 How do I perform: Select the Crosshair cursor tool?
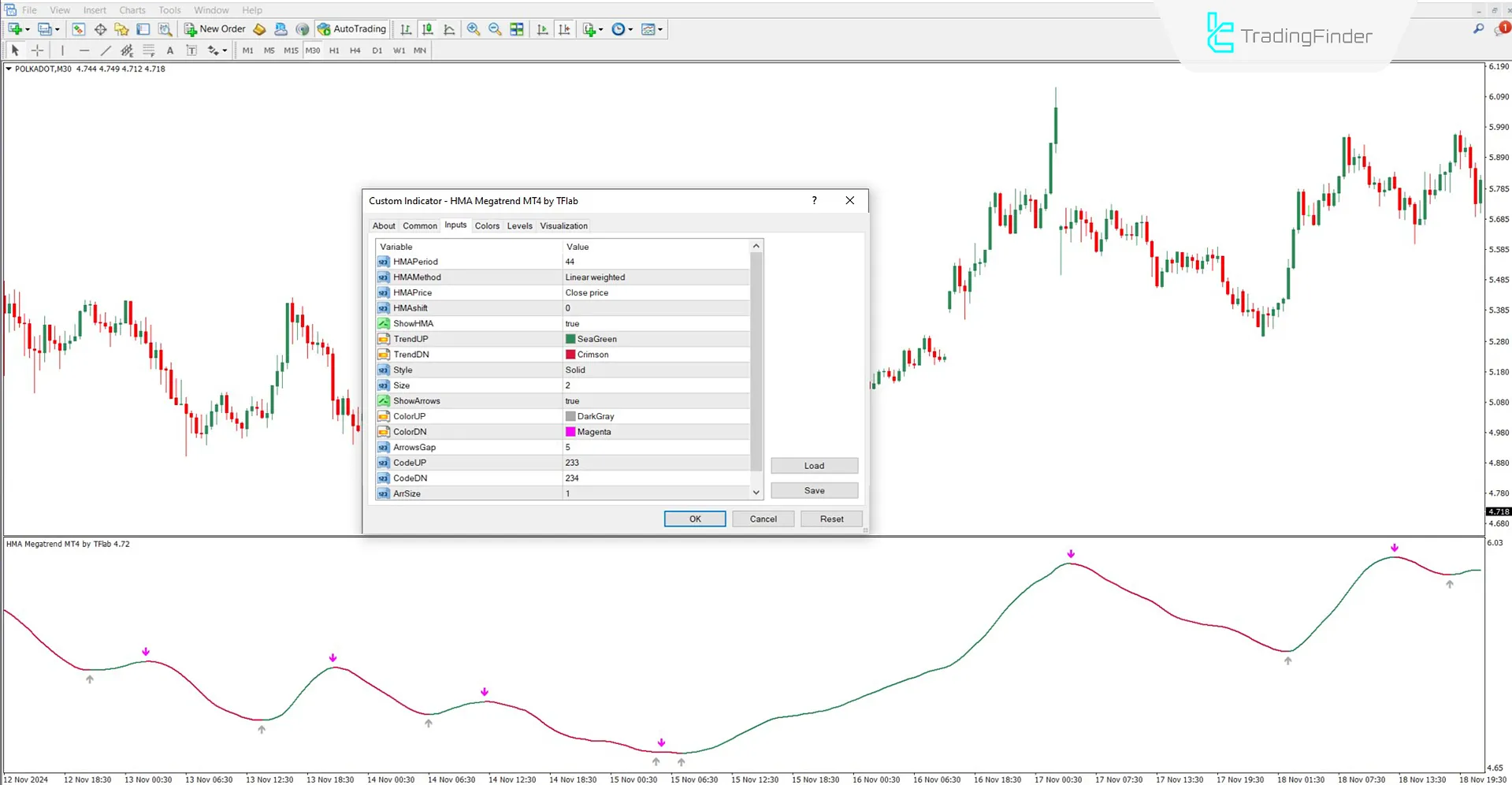coord(37,50)
